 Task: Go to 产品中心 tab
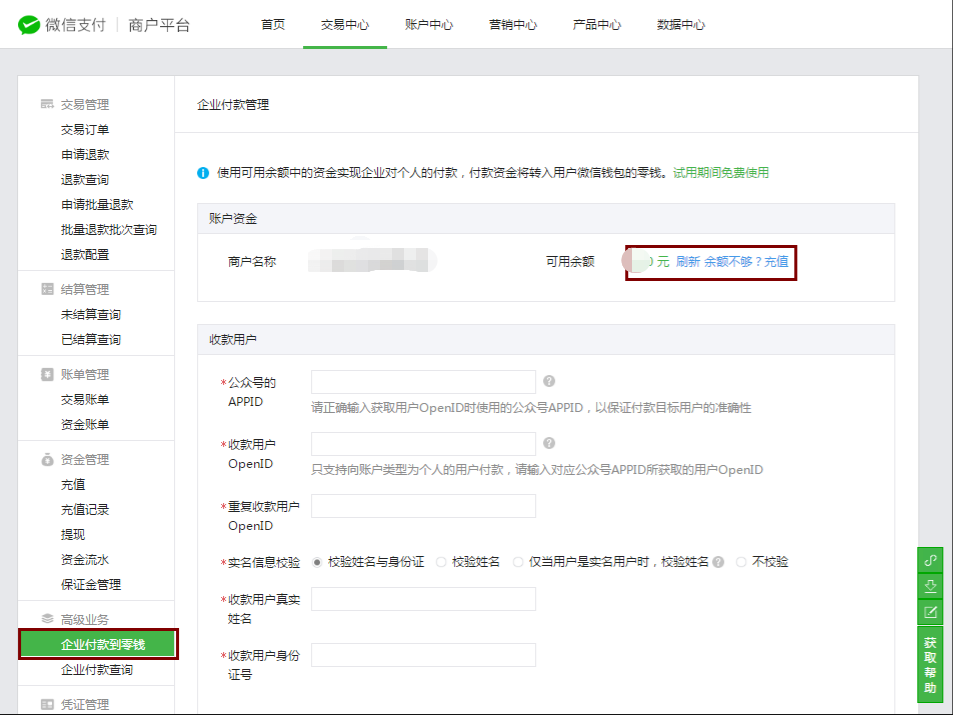coord(596,25)
